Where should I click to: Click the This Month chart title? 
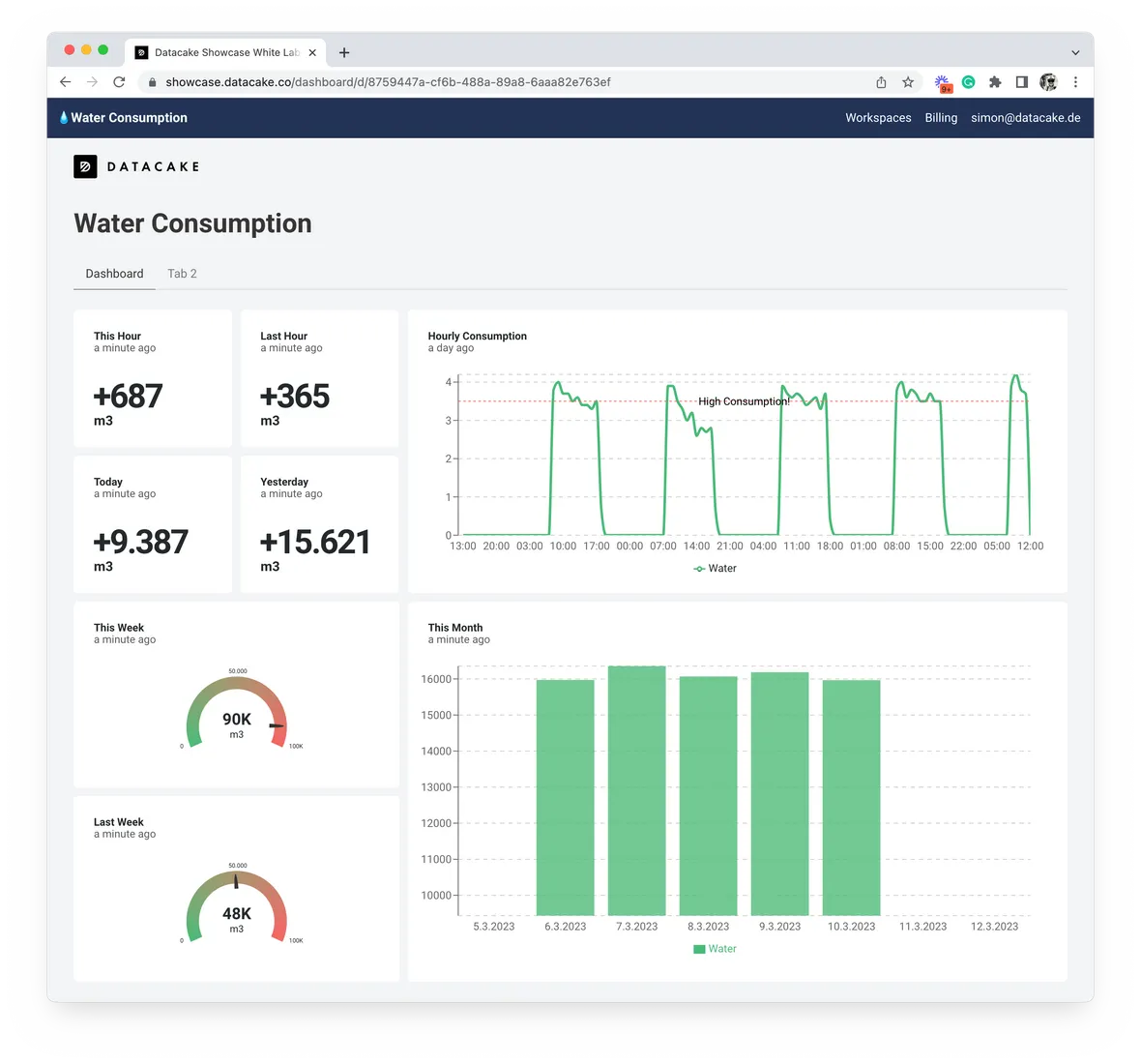pos(455,628)
